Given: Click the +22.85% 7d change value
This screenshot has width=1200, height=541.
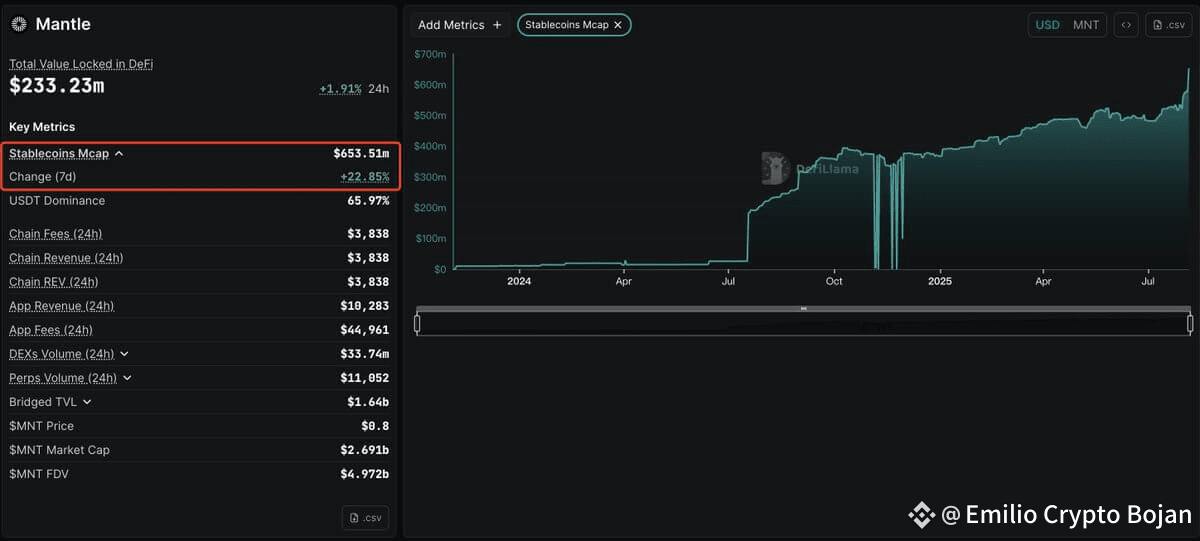Looking at the screenshot, I should 365,177.
